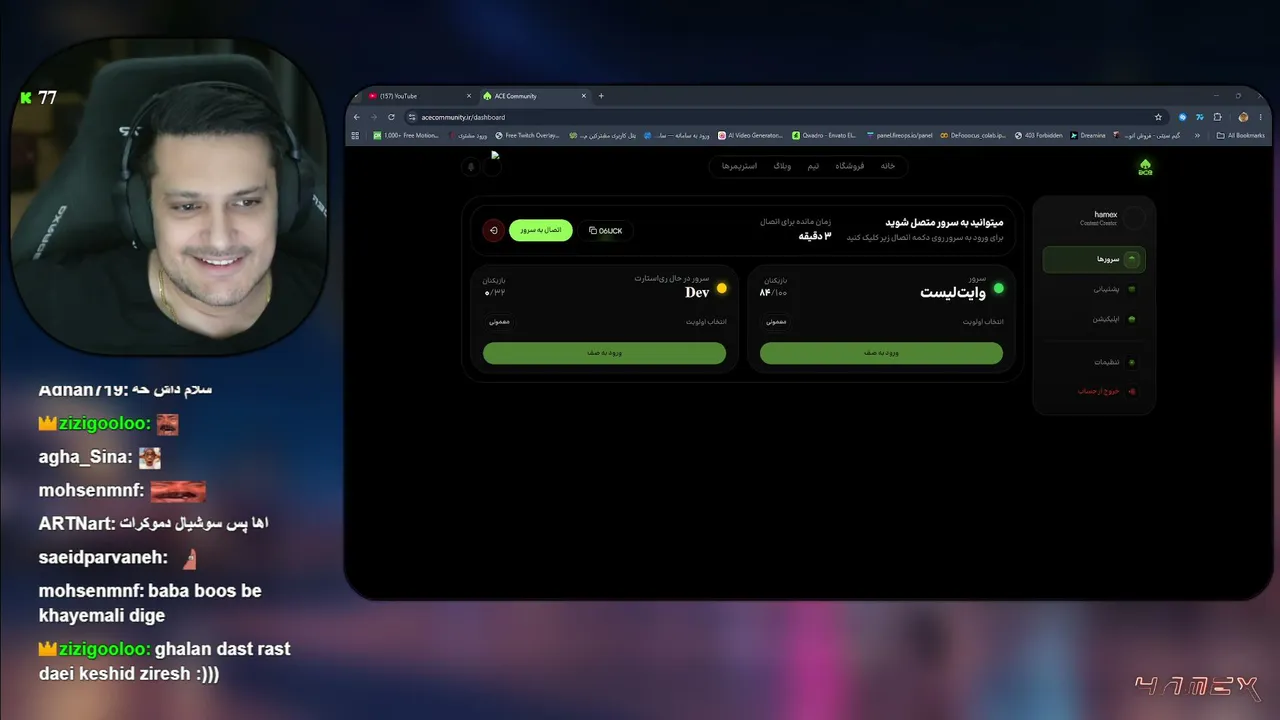The width and height of the screenshot is (1280, 720).
Task: Open the 'panel.fireops.io/panel' bookmark
Action: click(x=899, y=136)
